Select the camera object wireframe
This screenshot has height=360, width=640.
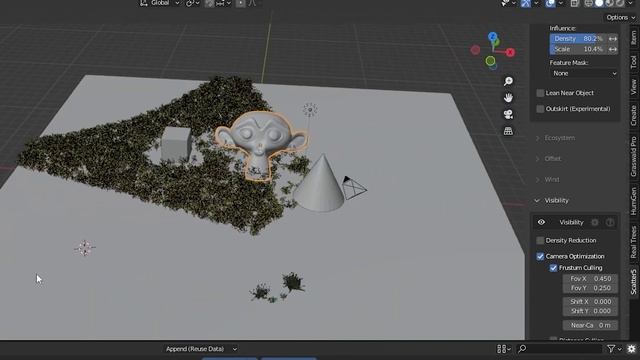tap(353, 188)
